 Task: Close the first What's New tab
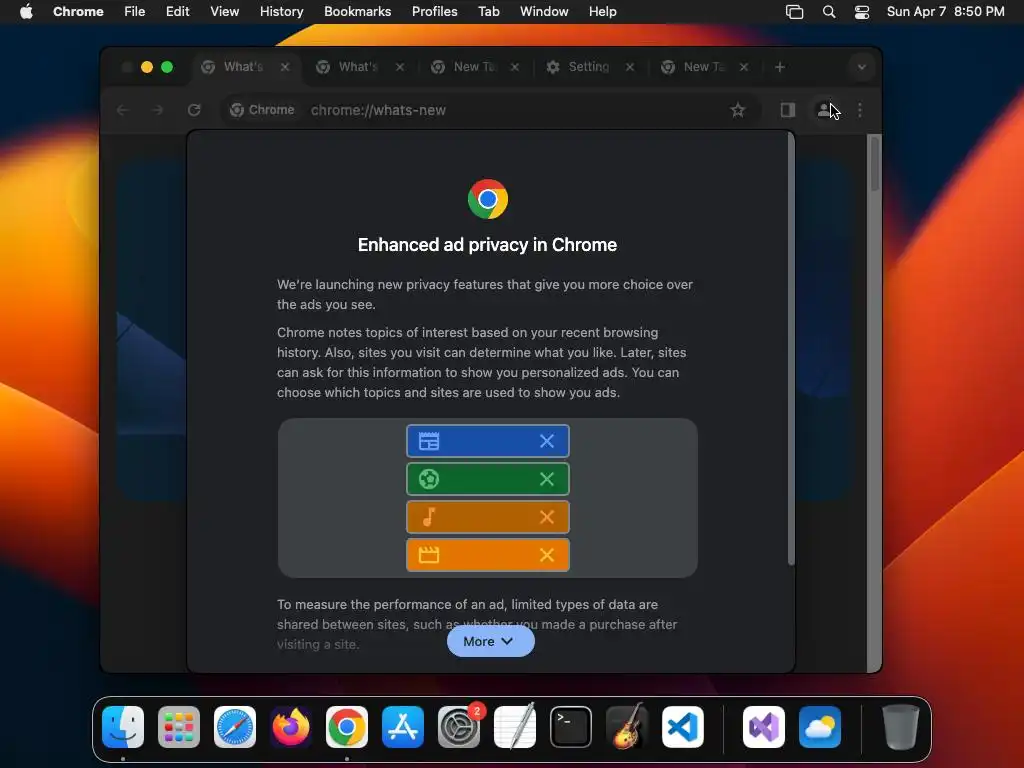click(285, 67)
